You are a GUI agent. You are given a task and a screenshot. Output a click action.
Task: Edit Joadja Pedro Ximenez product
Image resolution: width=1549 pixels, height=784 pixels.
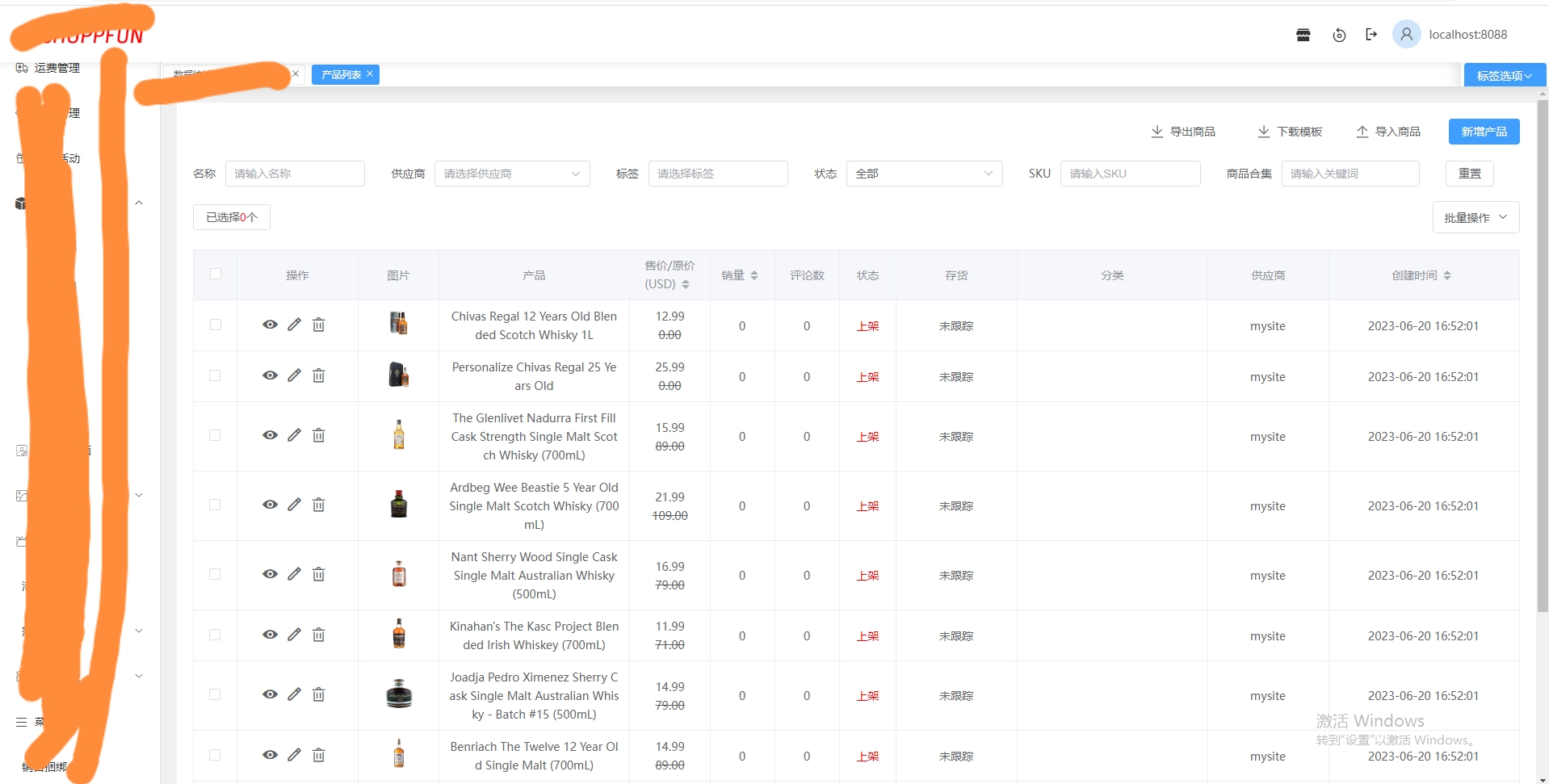(294, 694)
